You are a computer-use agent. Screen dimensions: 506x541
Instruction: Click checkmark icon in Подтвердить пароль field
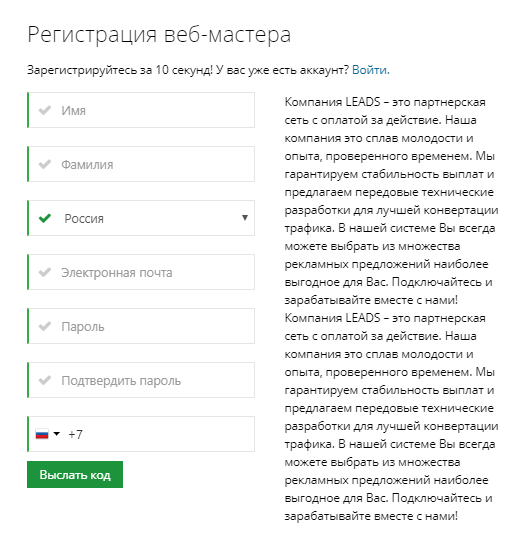click(x=45, y=380)
